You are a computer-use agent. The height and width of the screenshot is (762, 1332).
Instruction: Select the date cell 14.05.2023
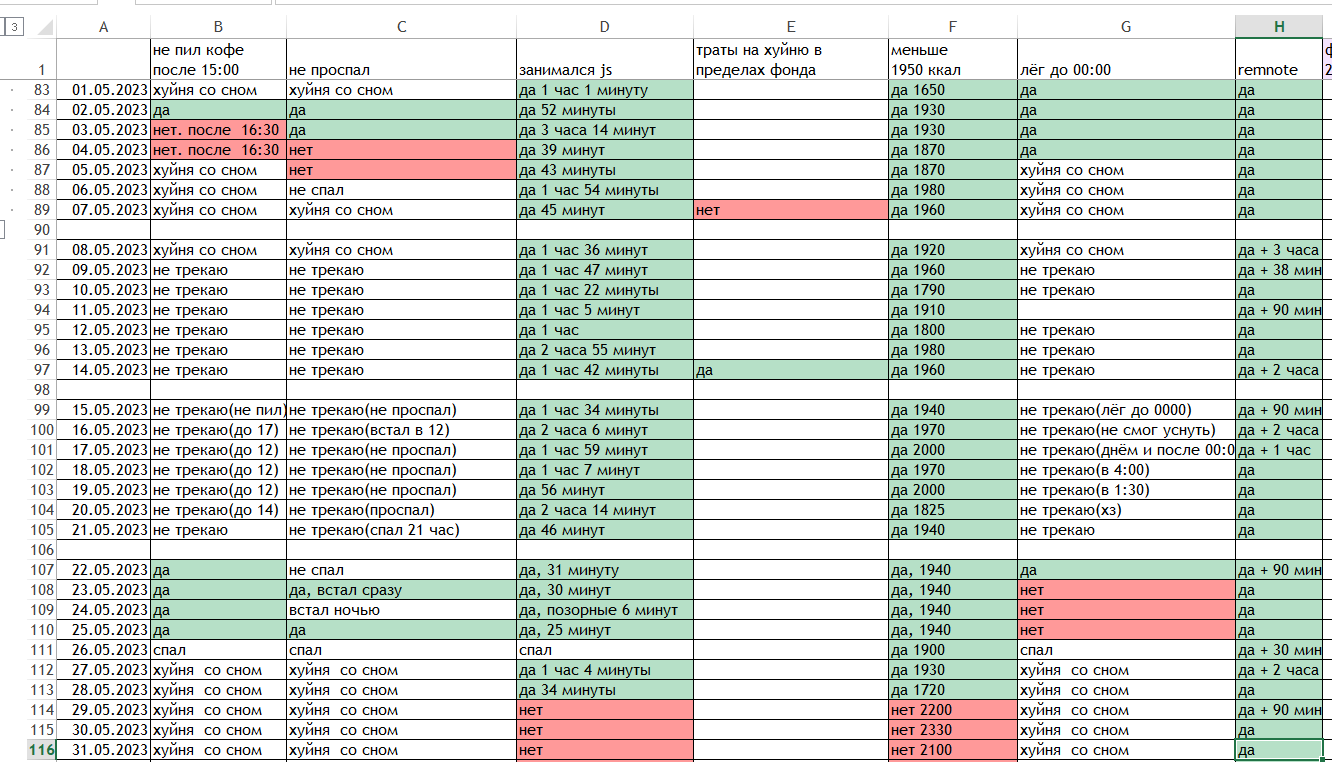click(x=104, y=370)
